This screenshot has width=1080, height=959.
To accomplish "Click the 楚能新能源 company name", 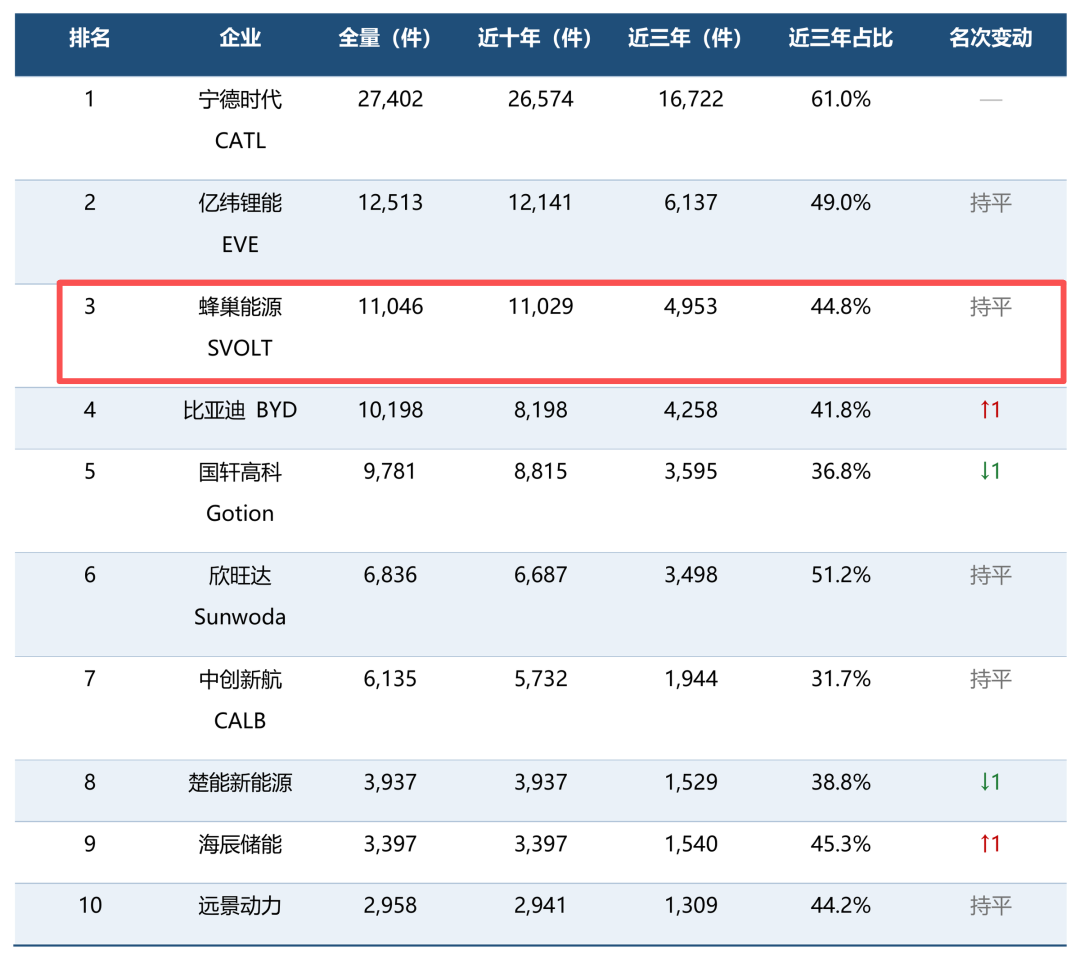I will (240, 783).
